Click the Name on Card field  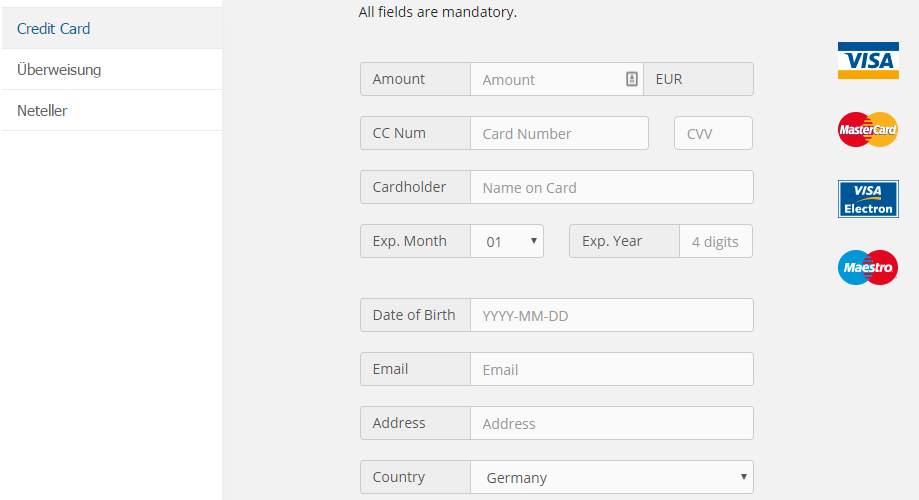pyautogui.click(x=612, y=187)
